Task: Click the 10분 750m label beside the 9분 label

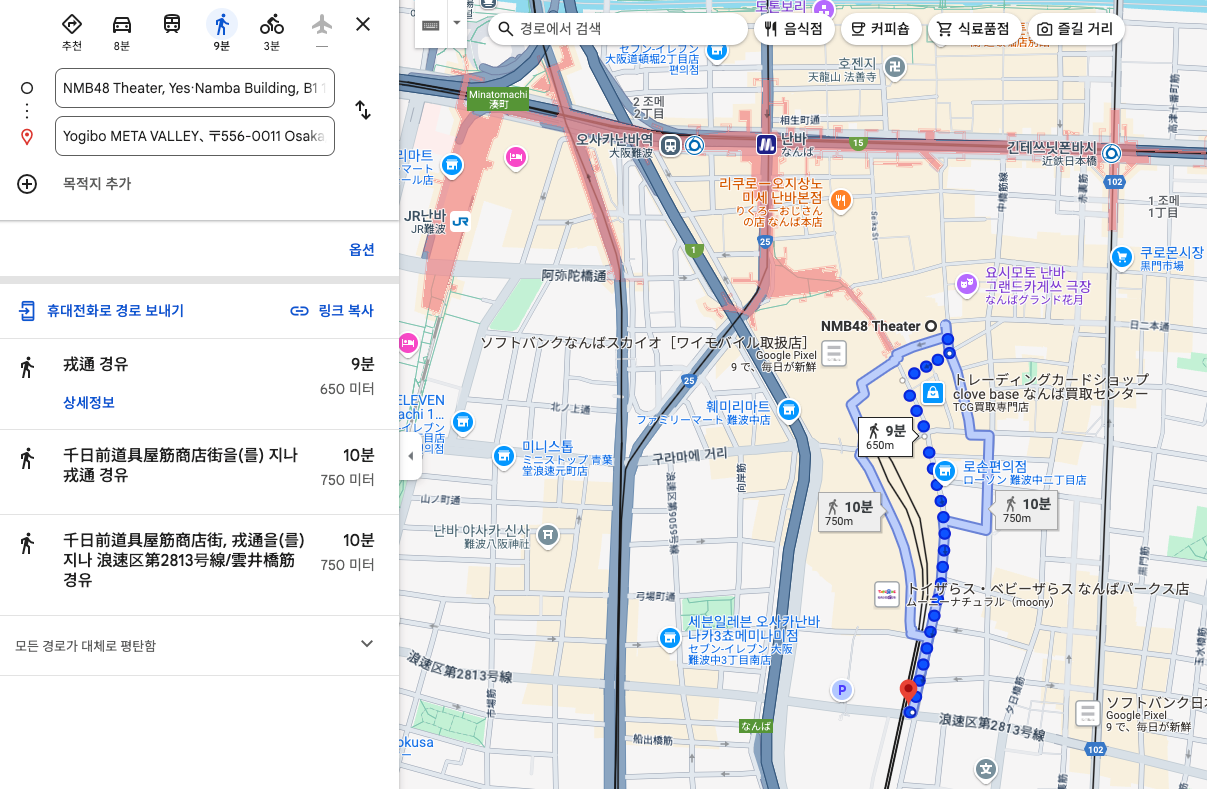Action: pyautogui.click(x=850, y=513)
